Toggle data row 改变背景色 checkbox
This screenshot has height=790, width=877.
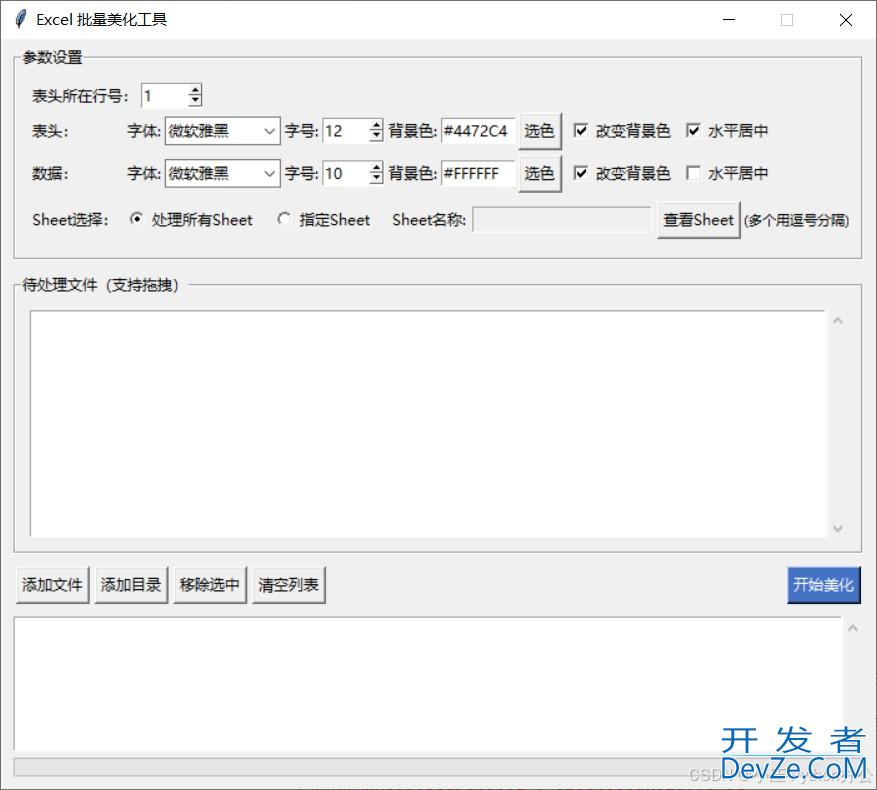point(581,173)
